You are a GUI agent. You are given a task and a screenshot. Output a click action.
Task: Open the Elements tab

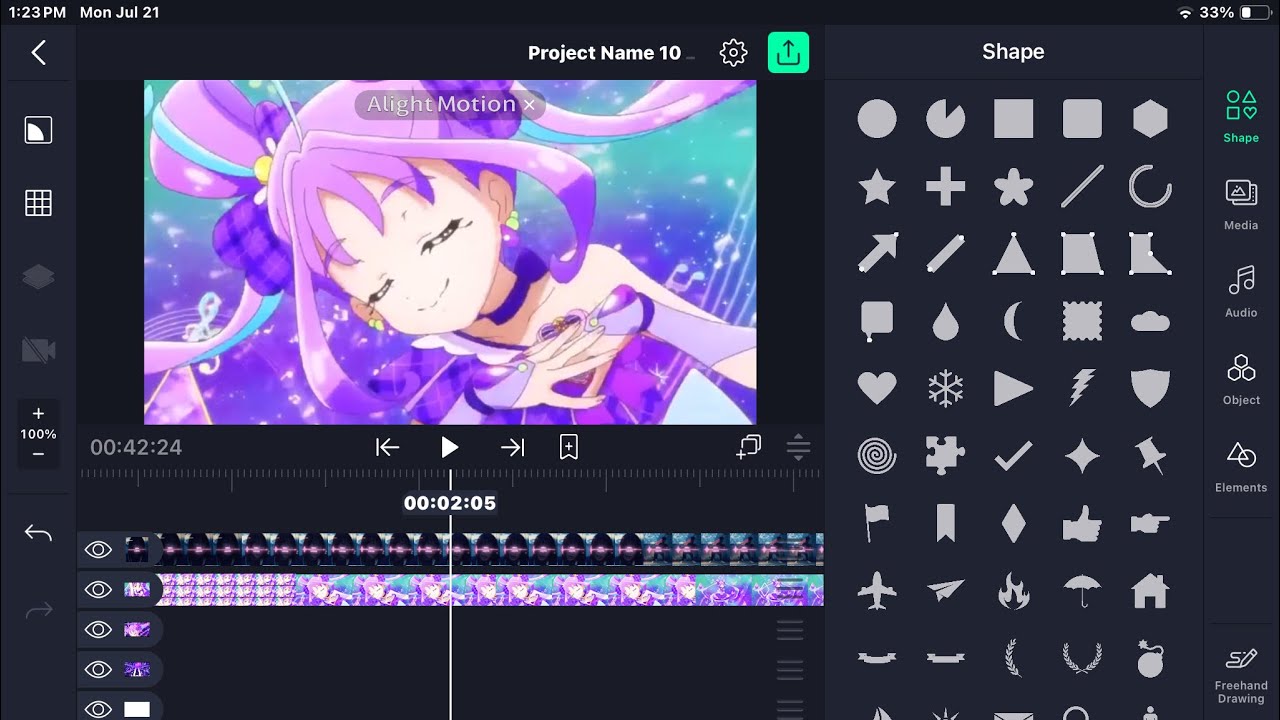click(1241, 467)
